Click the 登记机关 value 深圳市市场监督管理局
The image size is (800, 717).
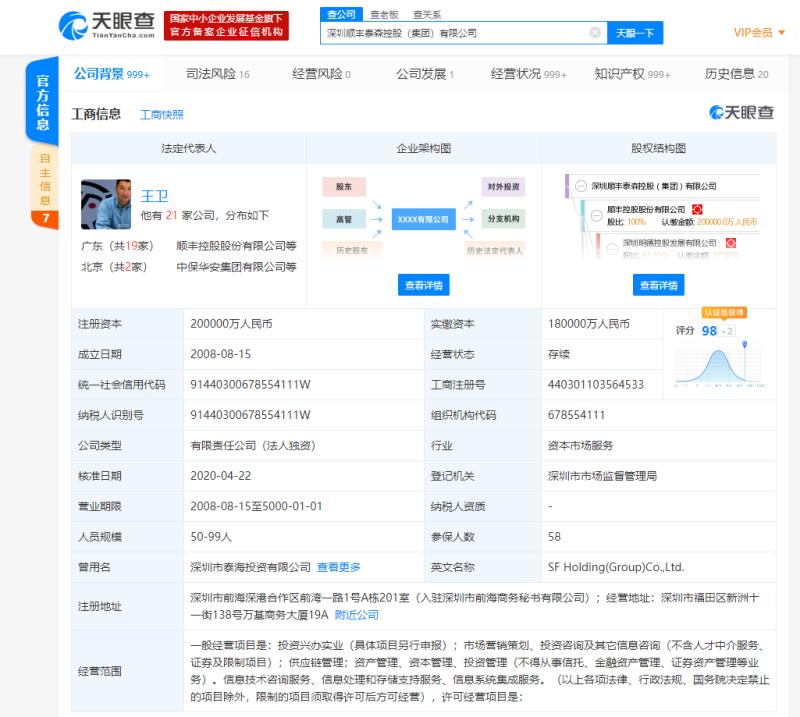[x=602, y=476]
